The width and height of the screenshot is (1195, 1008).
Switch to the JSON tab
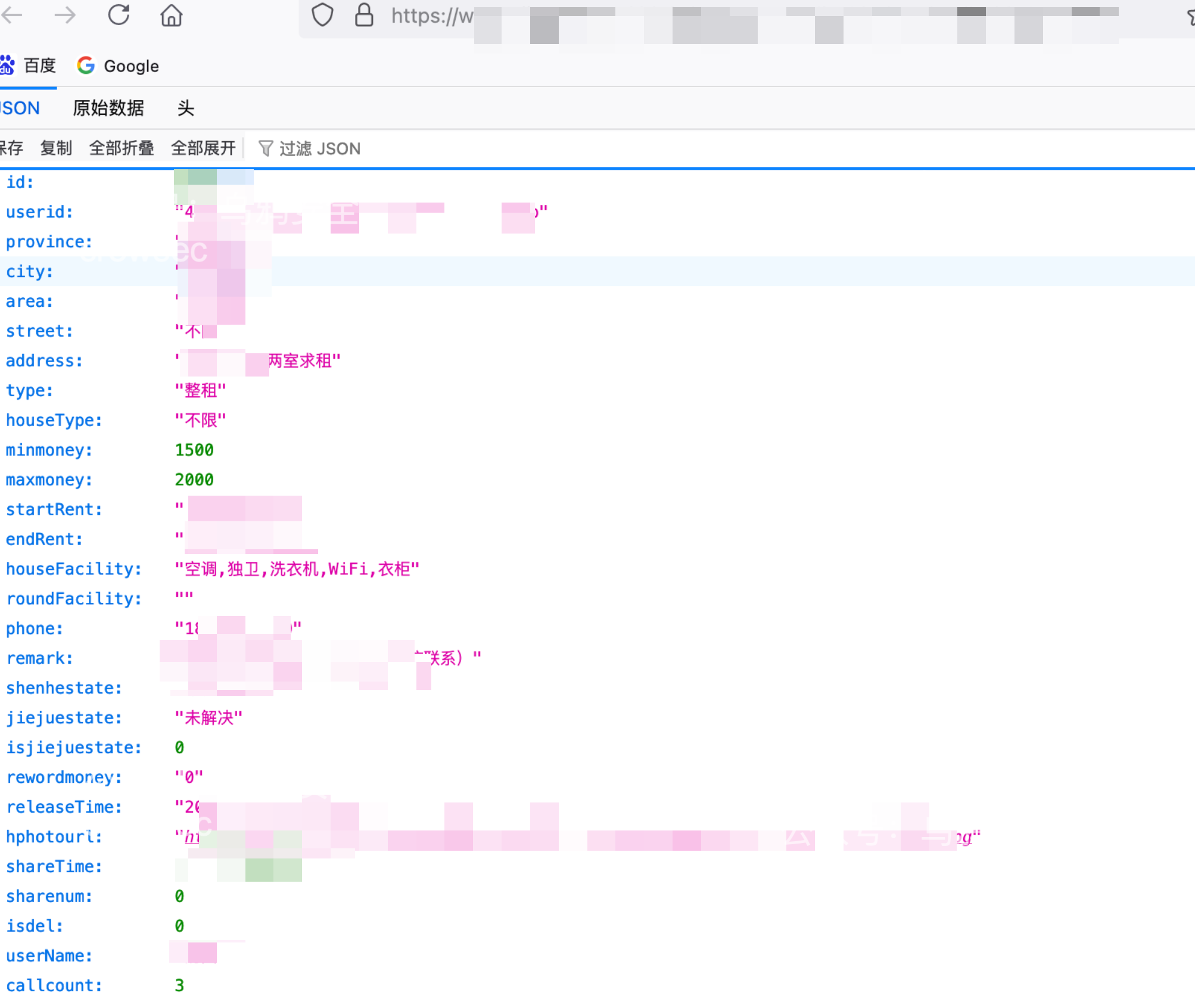point(21,108)
